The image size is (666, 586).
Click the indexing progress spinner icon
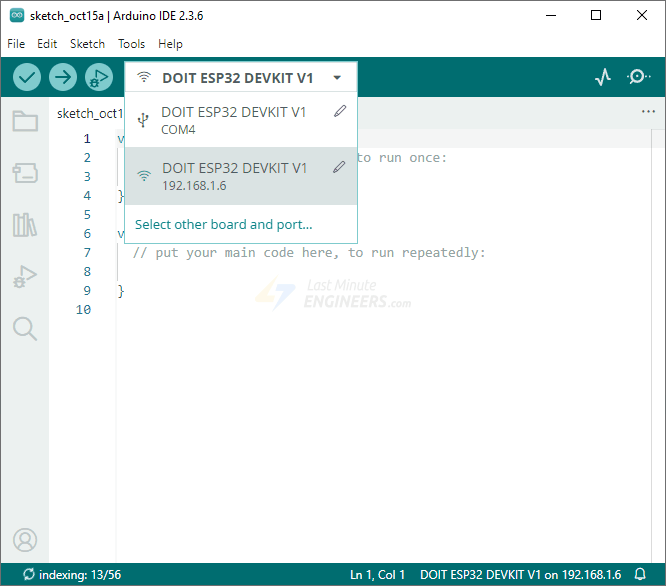point(29,574)
